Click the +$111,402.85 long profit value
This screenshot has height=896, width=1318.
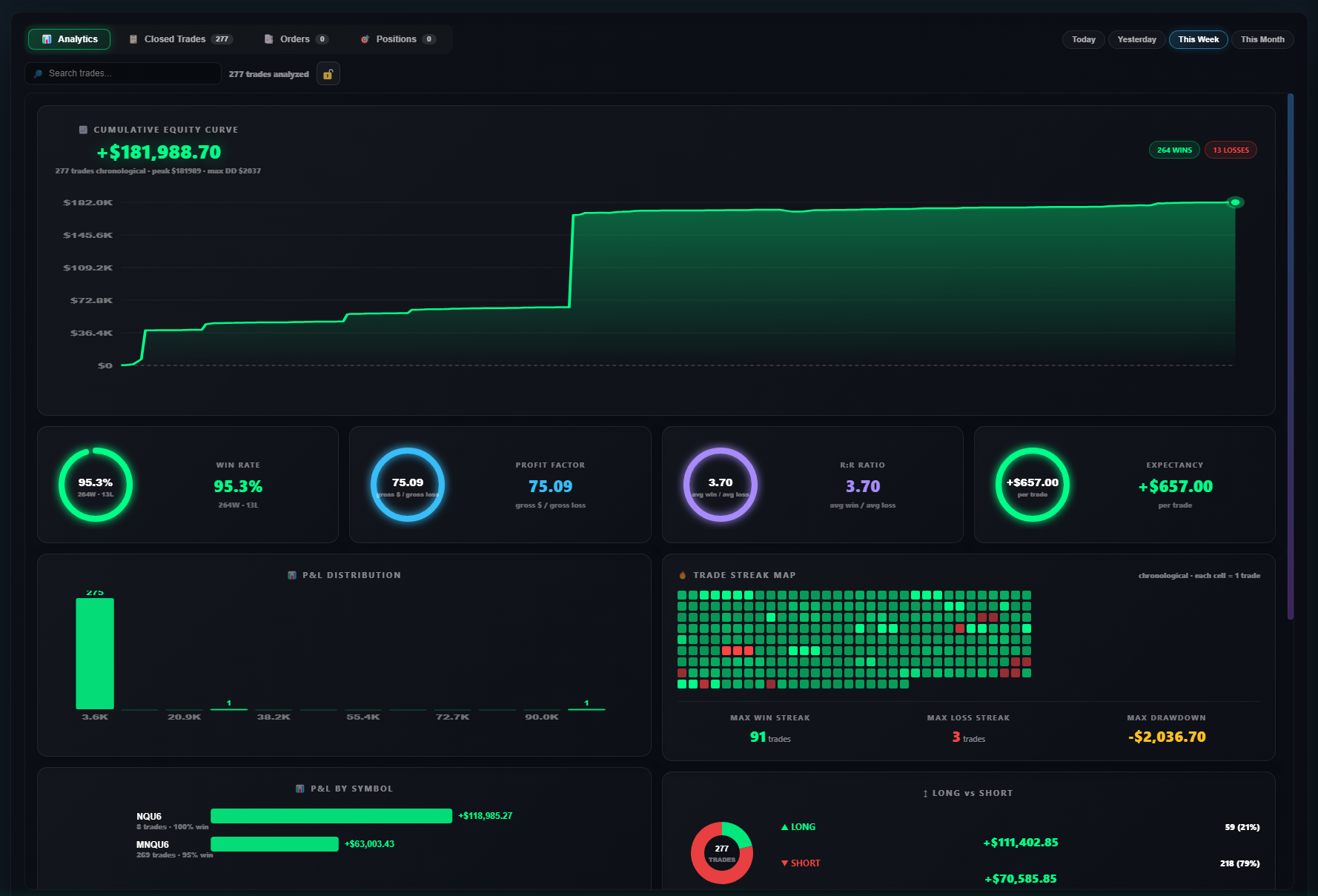pos(1021,843)
